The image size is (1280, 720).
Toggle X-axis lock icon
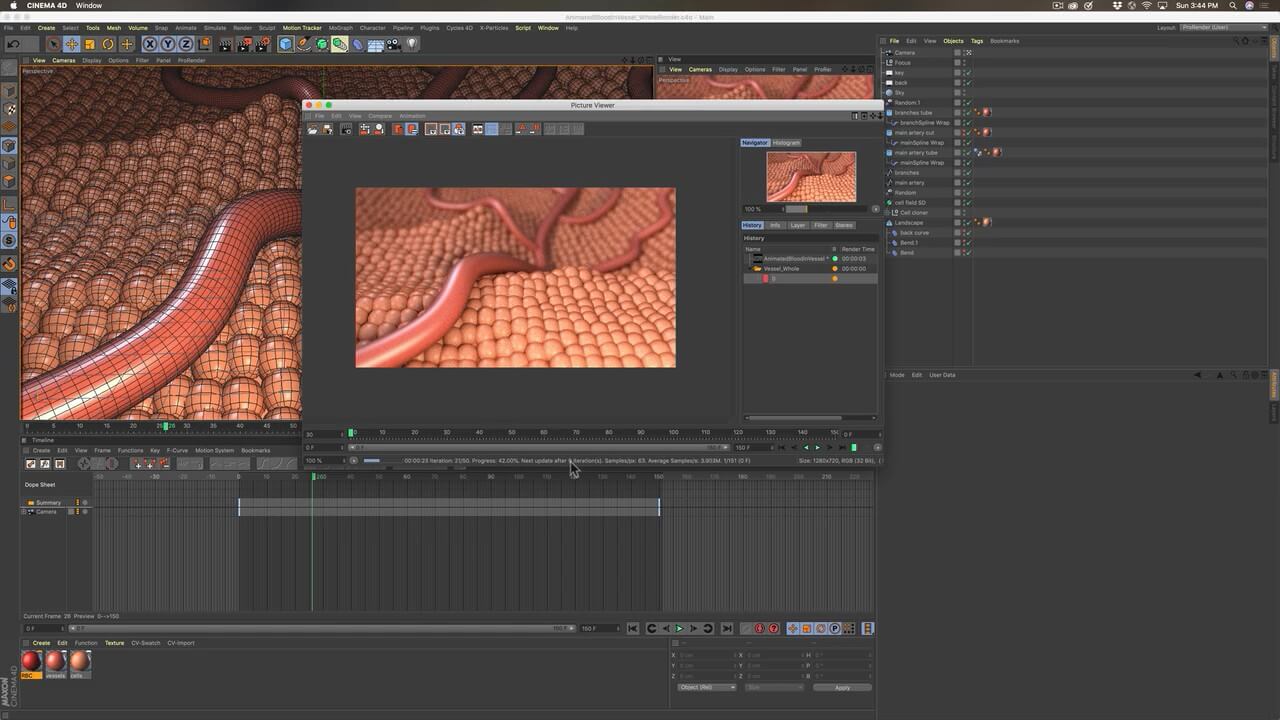150,44
